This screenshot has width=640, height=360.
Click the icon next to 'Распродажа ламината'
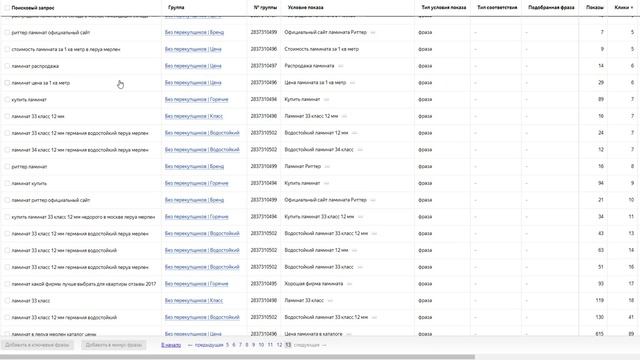pos(340,66)
